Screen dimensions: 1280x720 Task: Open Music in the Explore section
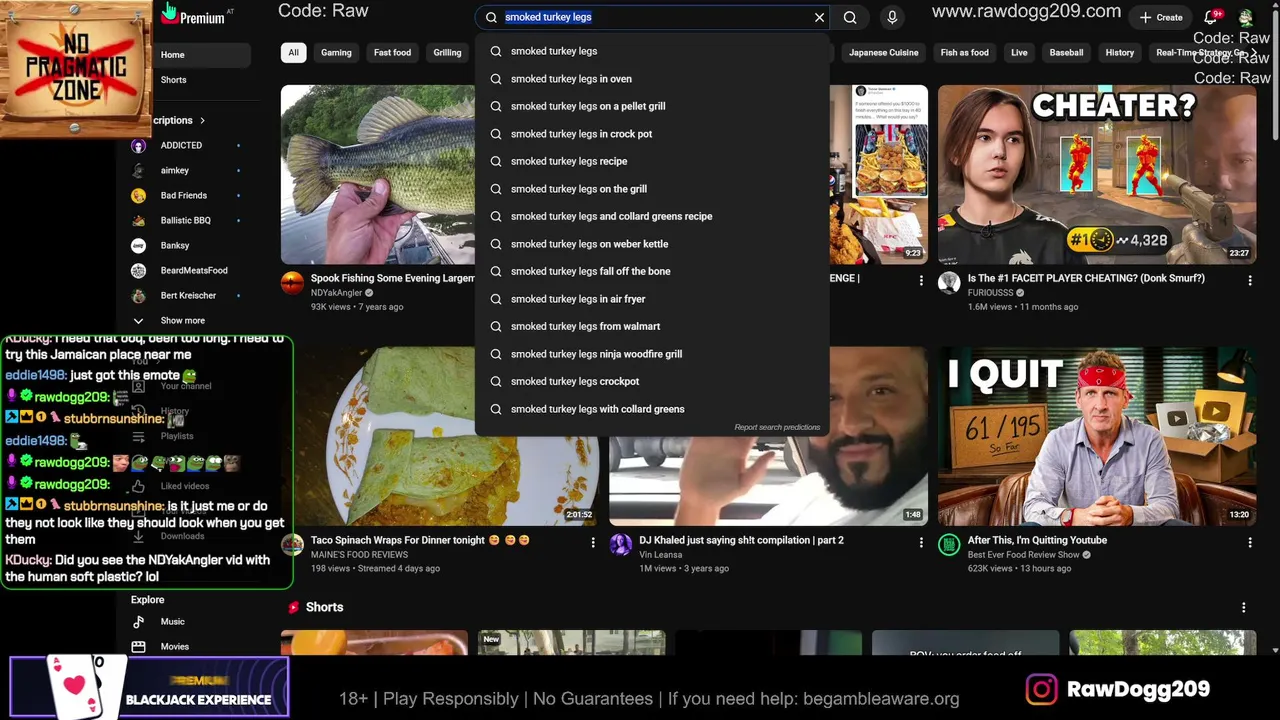[187, 622]
